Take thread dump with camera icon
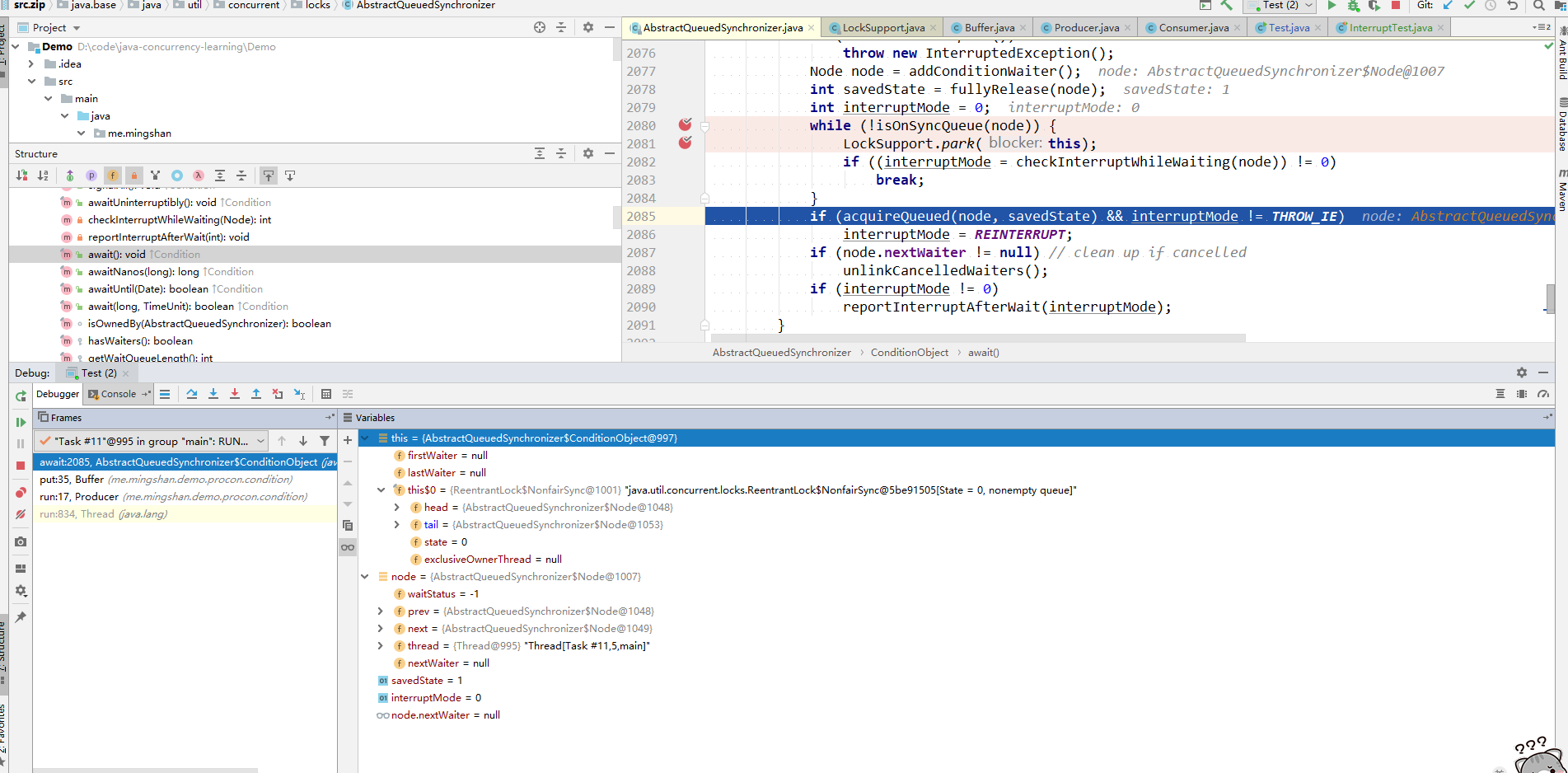The height and width of the screenshot is (773, 1568). (21, 541)
